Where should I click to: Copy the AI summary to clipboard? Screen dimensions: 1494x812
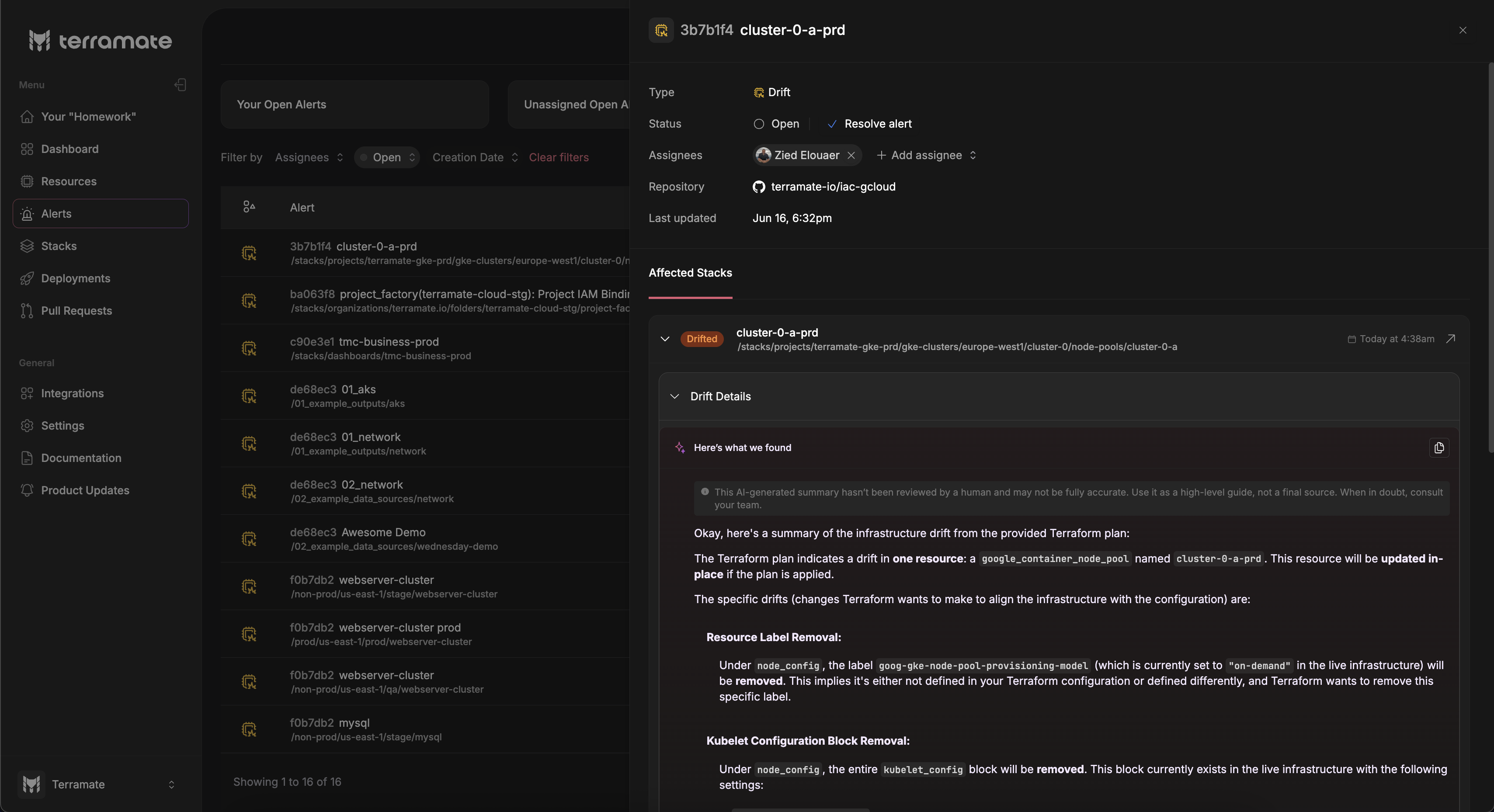click(x=1439, y=448)
